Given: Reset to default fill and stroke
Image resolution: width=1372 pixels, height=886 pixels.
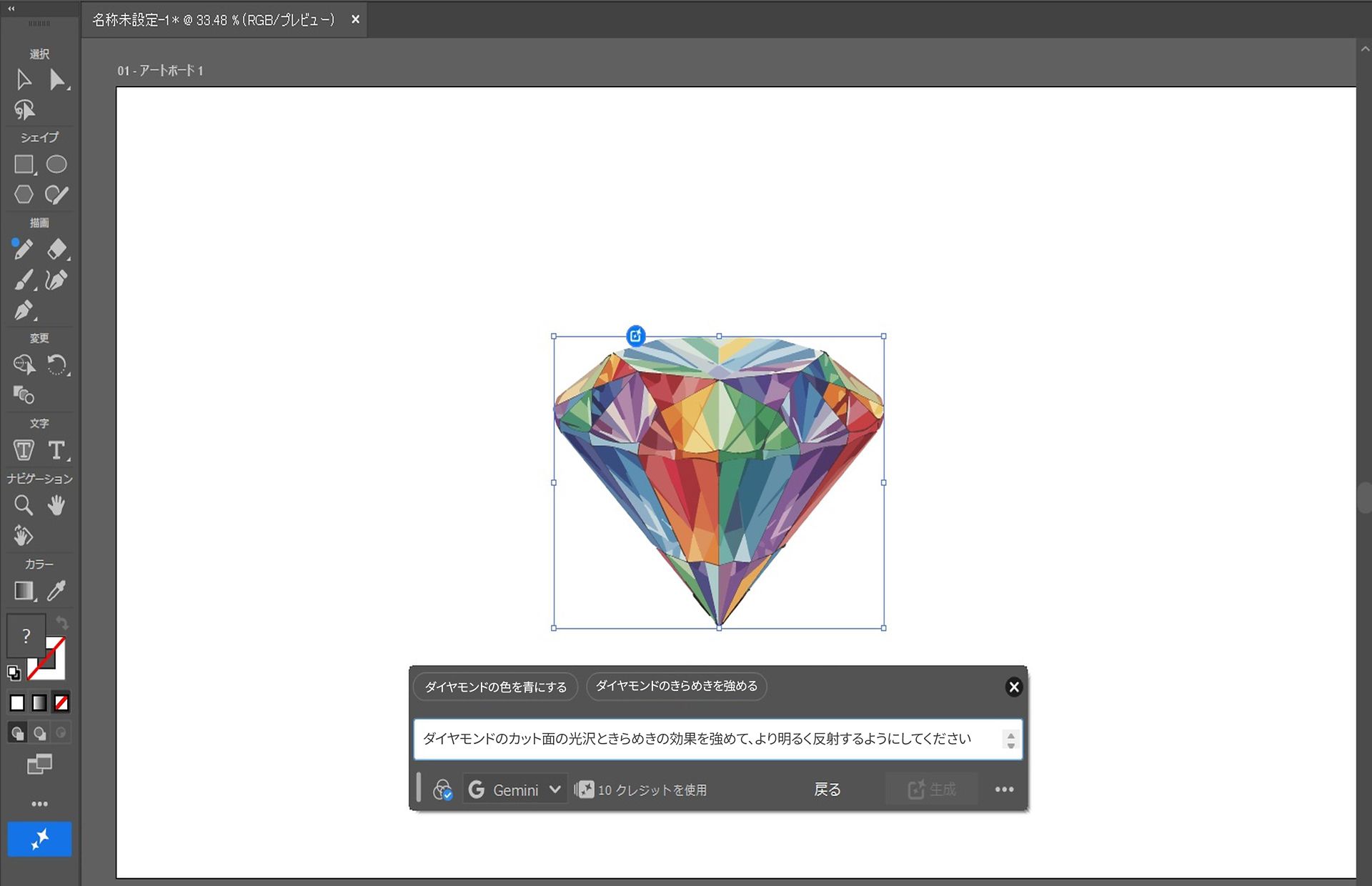Looking at the screenshot, I should coord(14,672).
